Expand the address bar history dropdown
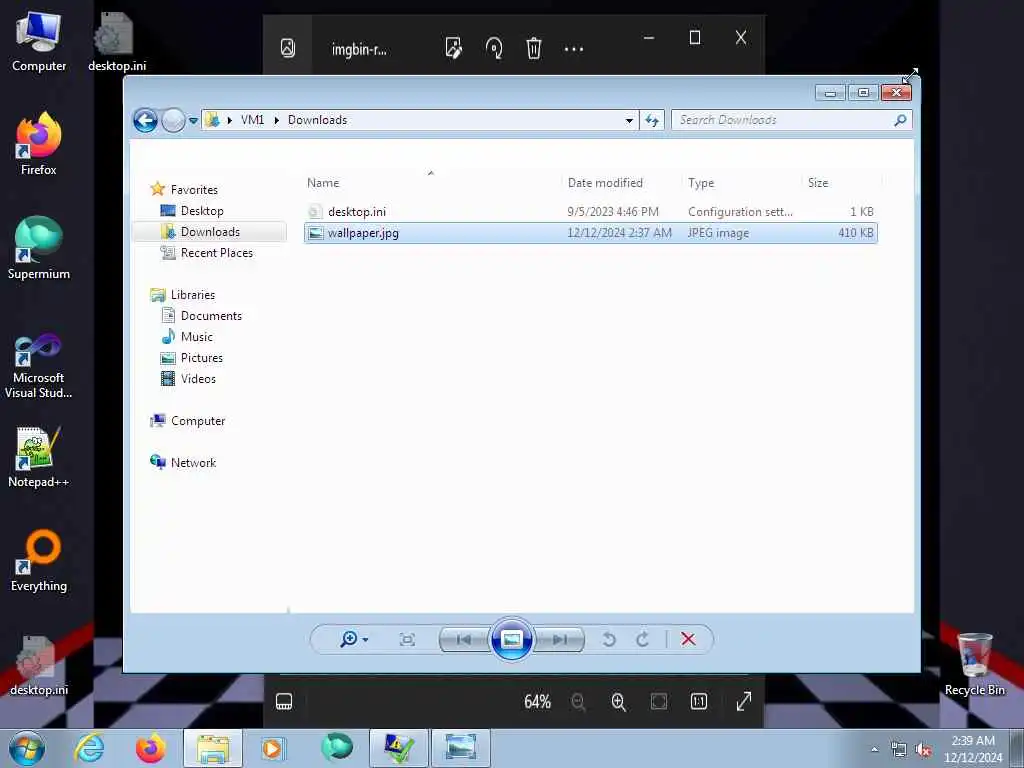 coord(629,120)
